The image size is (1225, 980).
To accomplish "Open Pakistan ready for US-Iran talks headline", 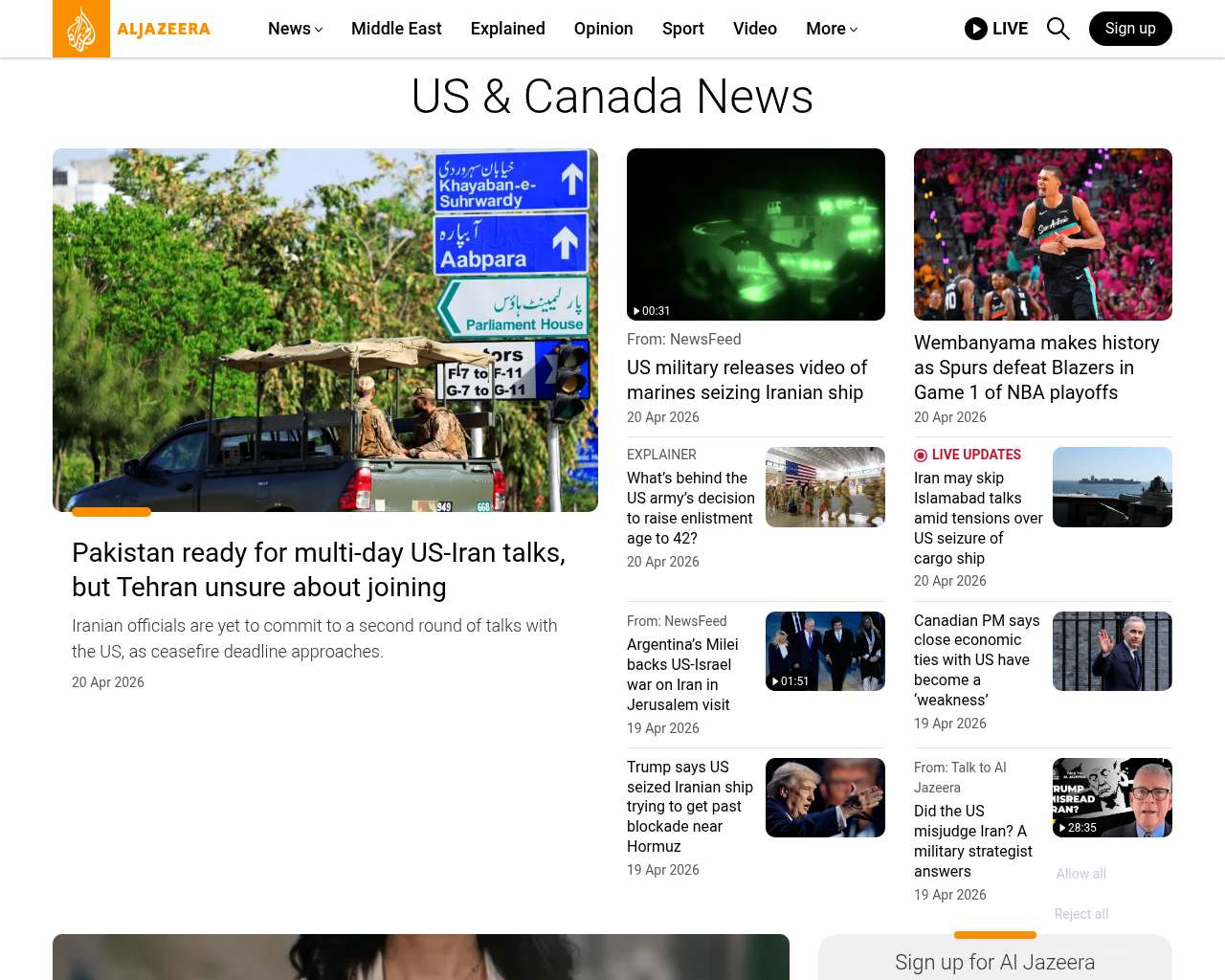I will [x=319, y=569].
